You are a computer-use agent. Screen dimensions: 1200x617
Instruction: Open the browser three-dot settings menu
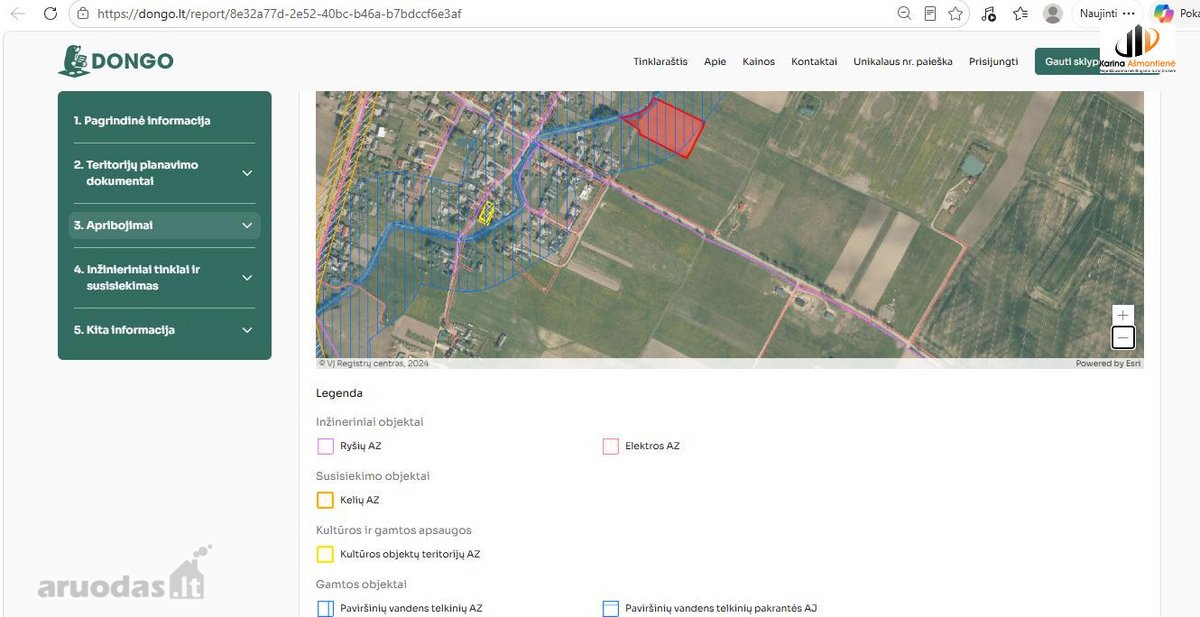pyautogui.click(x=1129, y=14)
